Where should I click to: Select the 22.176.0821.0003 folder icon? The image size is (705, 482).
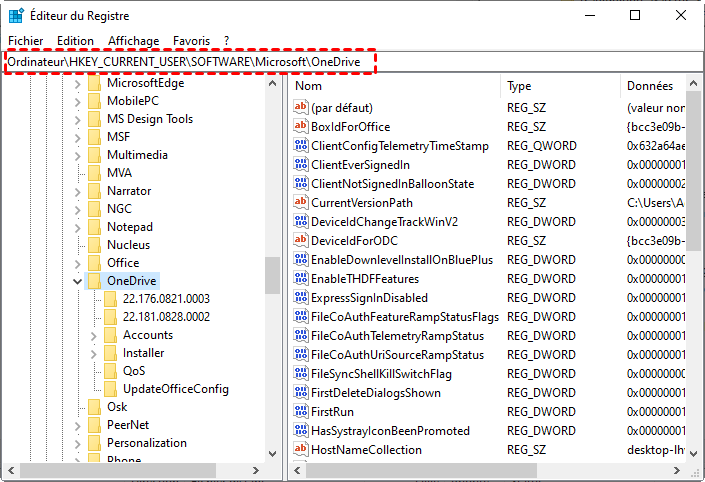tap(111, 299)
